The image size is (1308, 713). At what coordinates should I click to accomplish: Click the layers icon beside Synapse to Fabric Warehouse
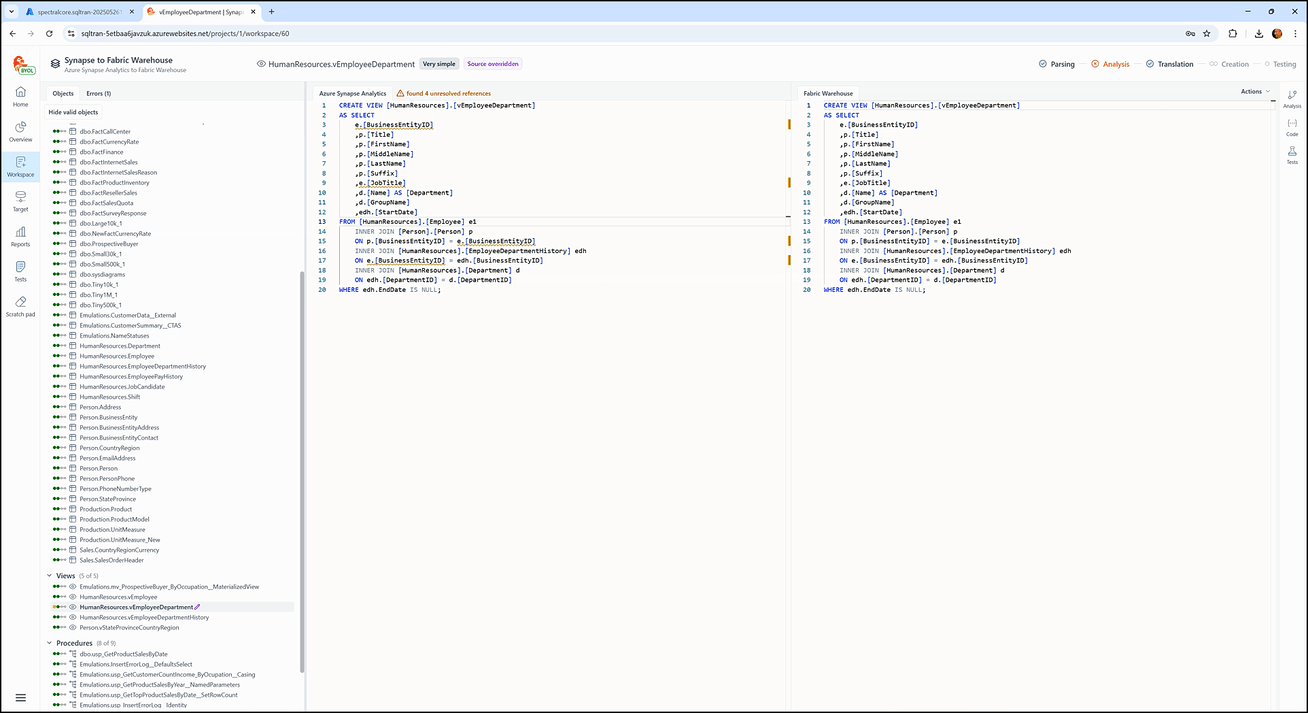(x=55, y=64)
